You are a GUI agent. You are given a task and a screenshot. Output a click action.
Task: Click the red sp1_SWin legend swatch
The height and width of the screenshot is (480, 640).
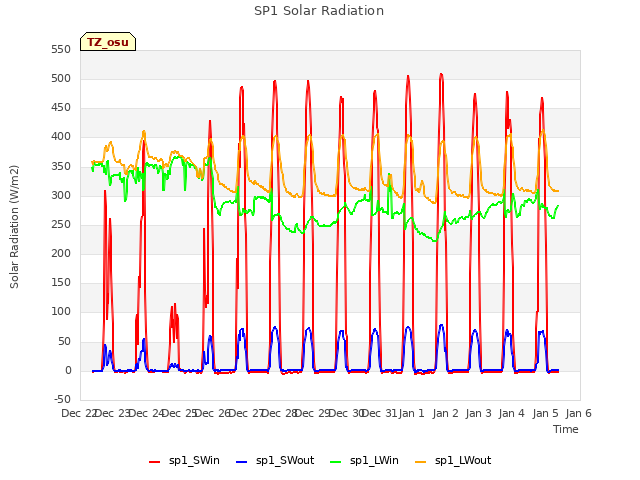pyautogui.click(x=155, y=462)
